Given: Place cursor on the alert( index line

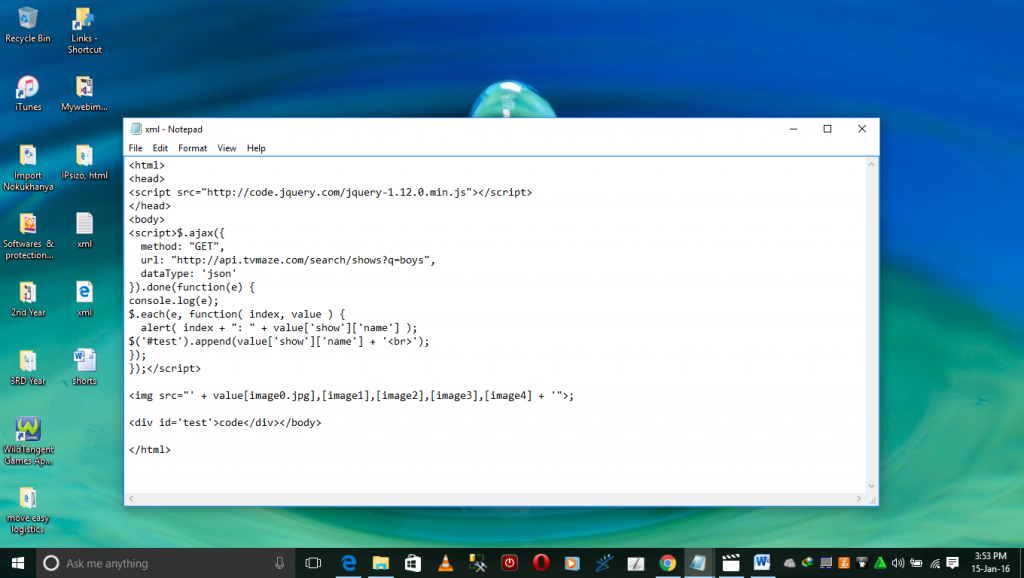Looking at the screenshot, I should [278, 328].
